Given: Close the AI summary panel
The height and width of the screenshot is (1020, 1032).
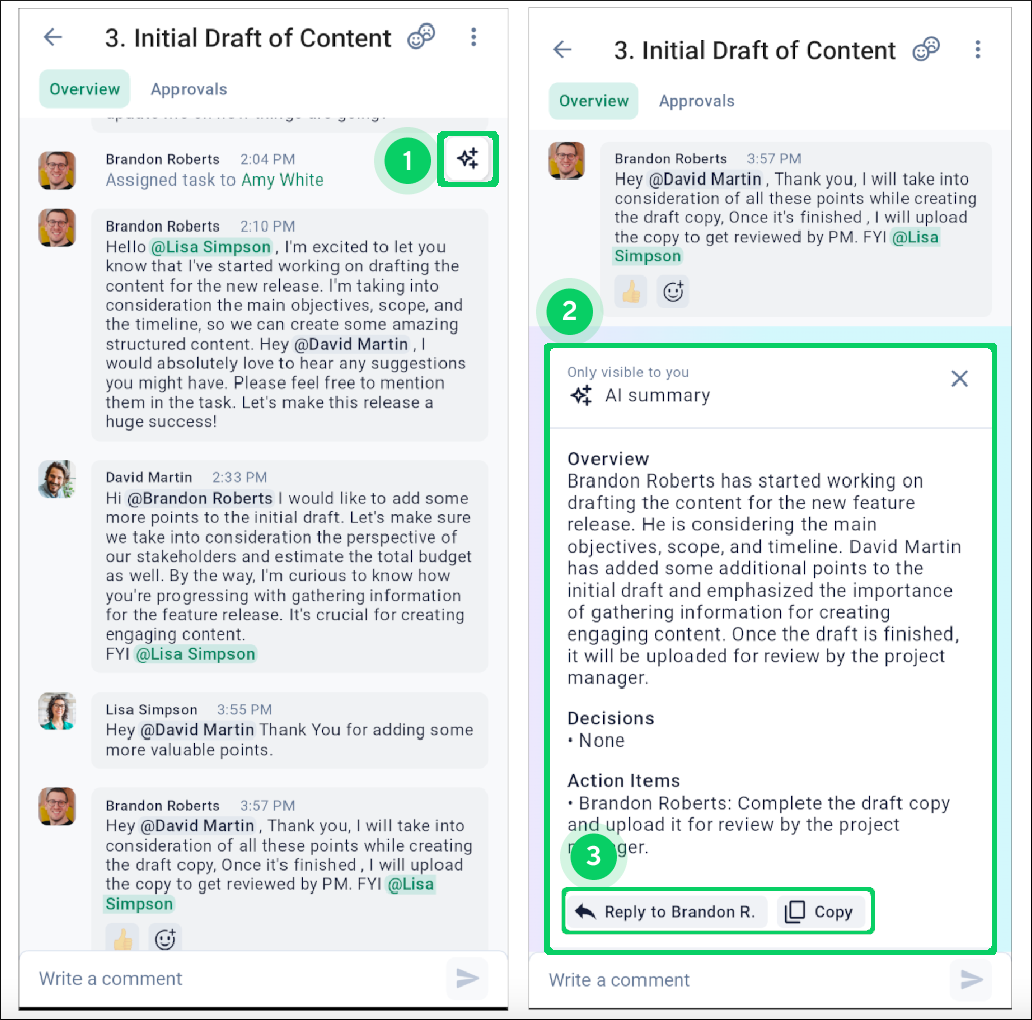Looking at the screenshot, I should click(959, 378).
